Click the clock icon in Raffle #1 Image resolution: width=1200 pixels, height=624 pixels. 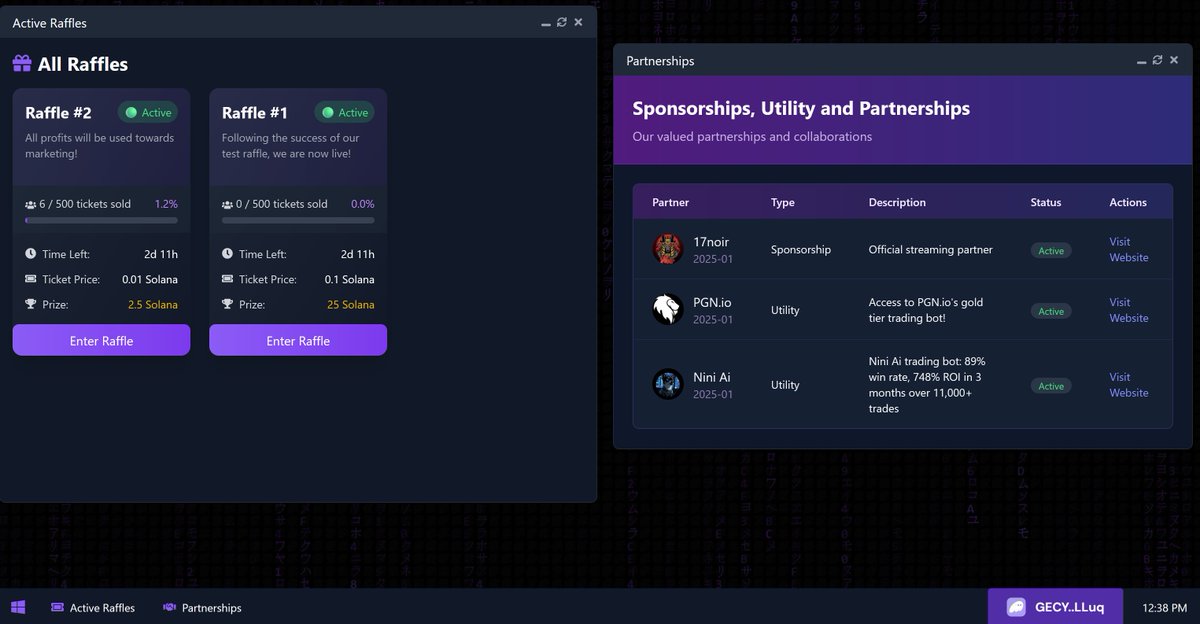coord(228,254)
